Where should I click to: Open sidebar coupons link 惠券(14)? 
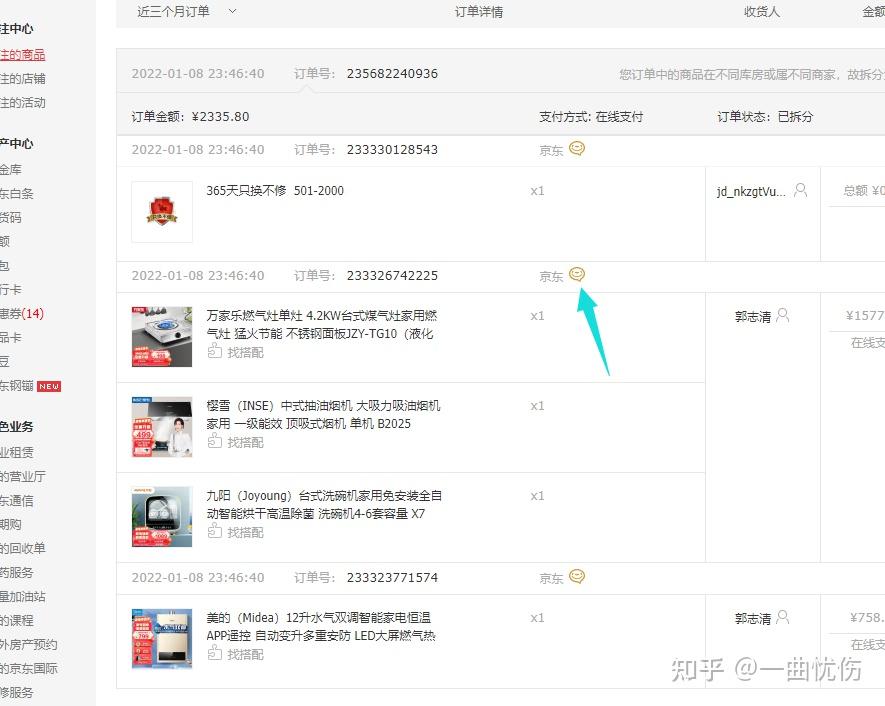pyautogui.click(x=22, y=313)
